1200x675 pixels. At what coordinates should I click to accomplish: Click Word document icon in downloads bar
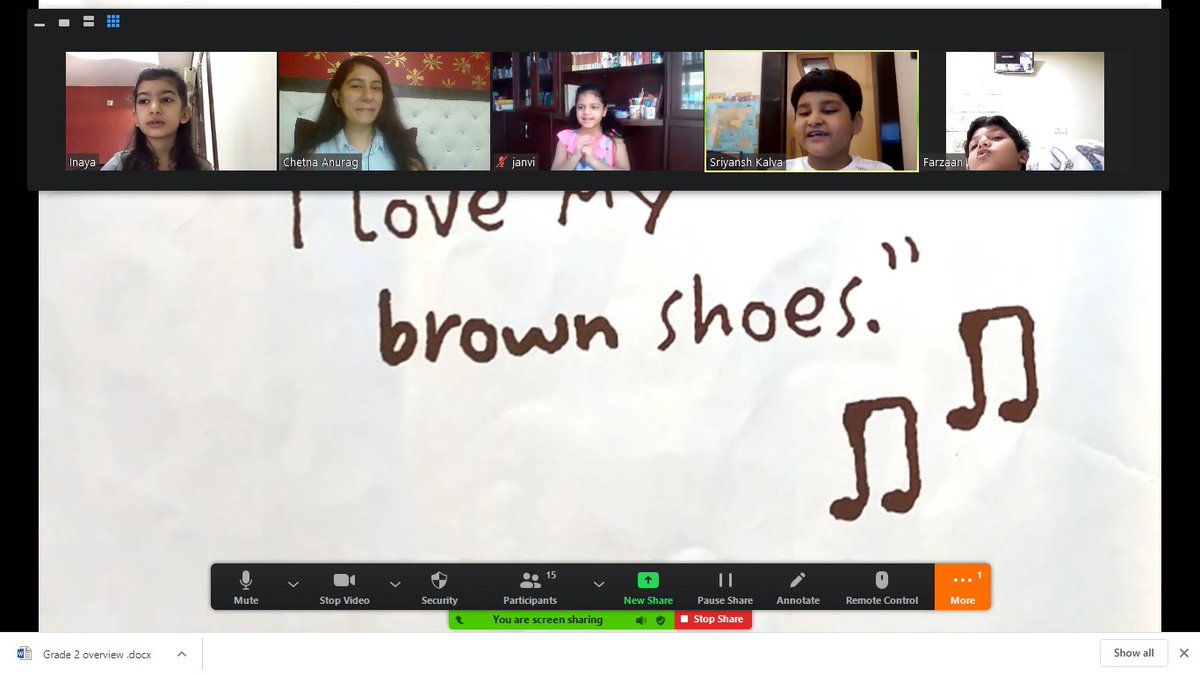pyautogui.click(x=25, y=654)
